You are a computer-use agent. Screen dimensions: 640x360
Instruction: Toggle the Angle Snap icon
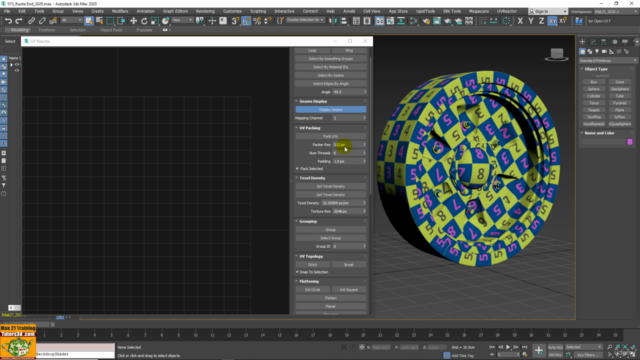[x=246, y=21]
